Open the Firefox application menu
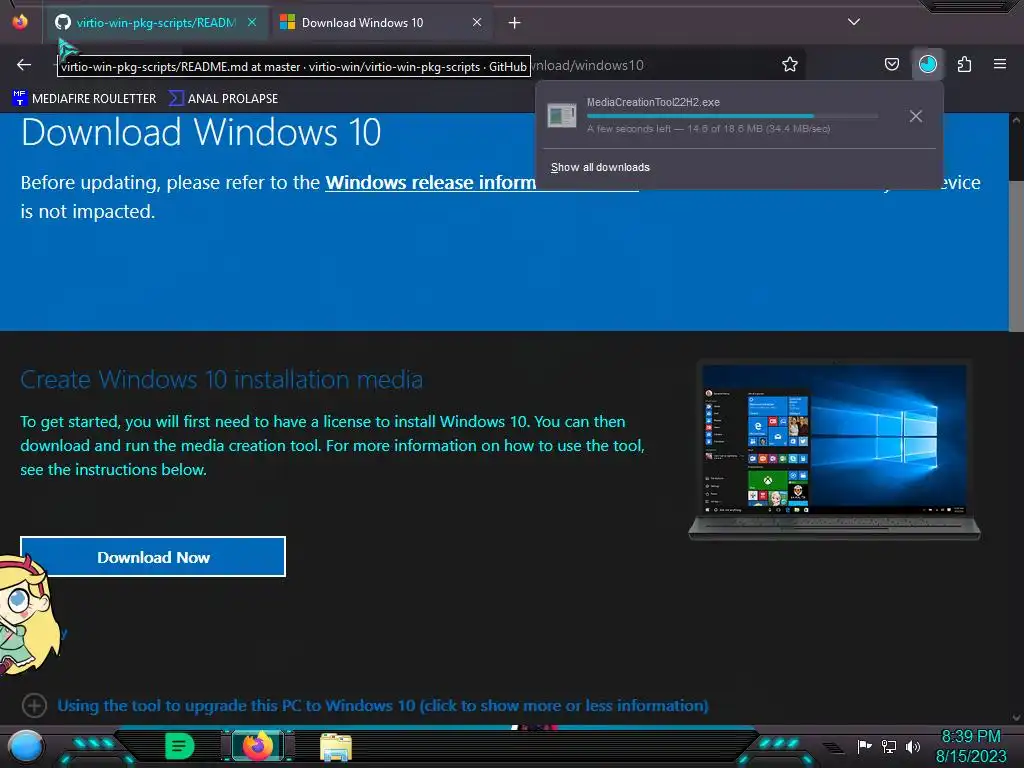Screen dimensions: 1024x768 point(1000,64)
